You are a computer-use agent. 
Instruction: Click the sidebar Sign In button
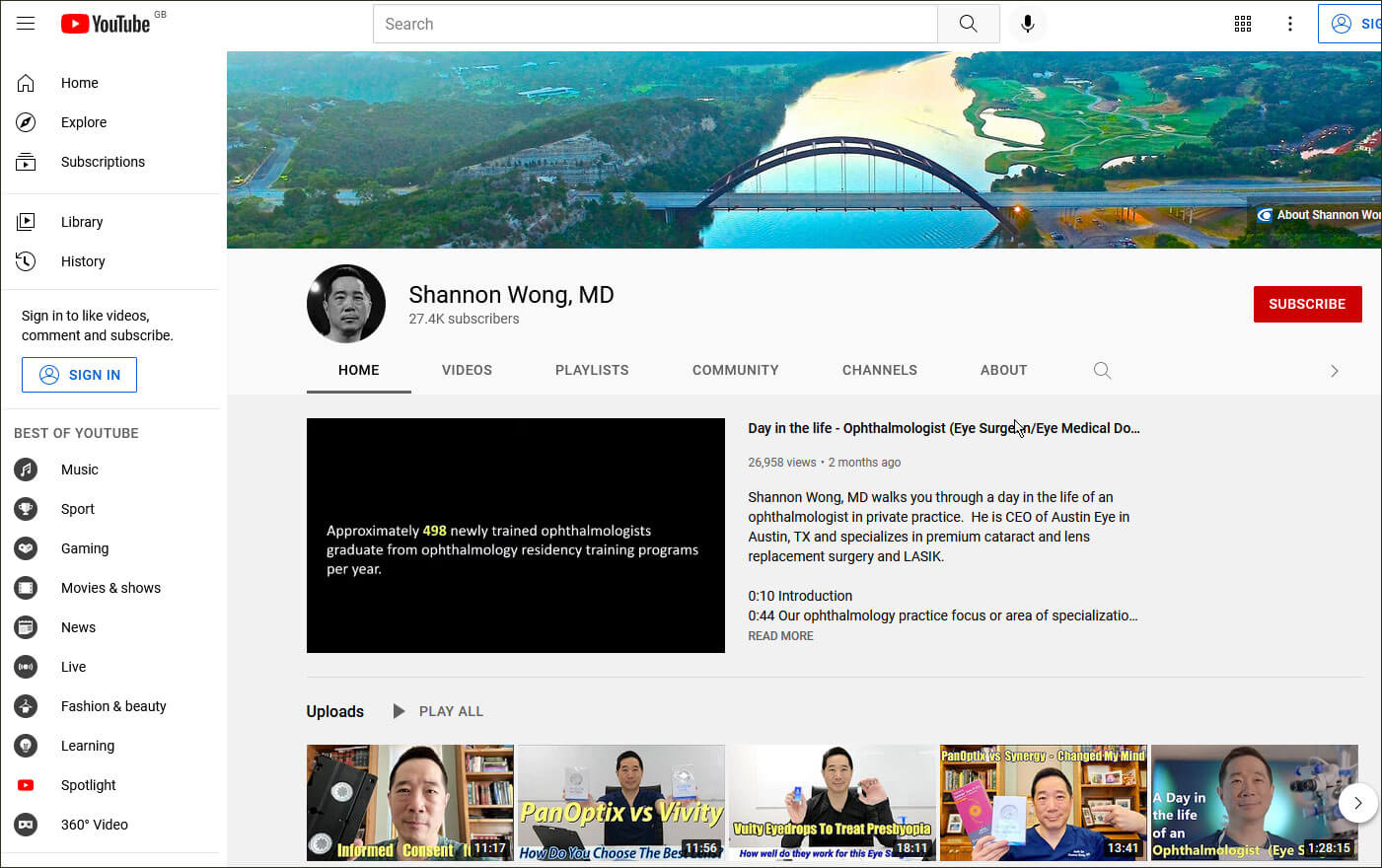tap(79, 375)
